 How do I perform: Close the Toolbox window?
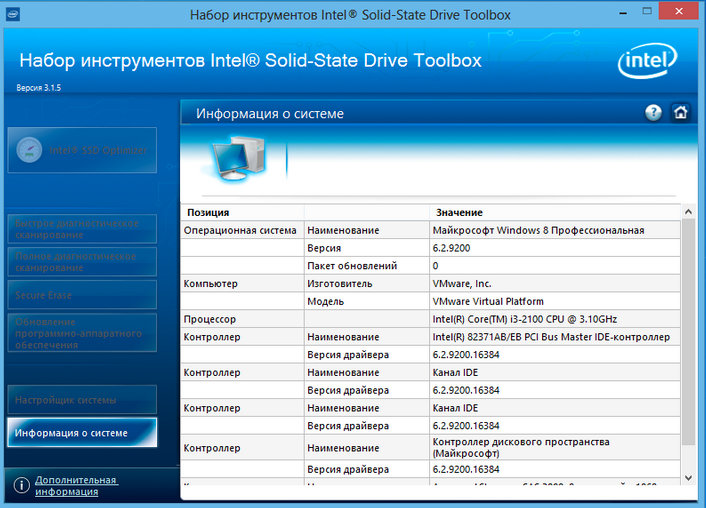click(x=679, y=11)
